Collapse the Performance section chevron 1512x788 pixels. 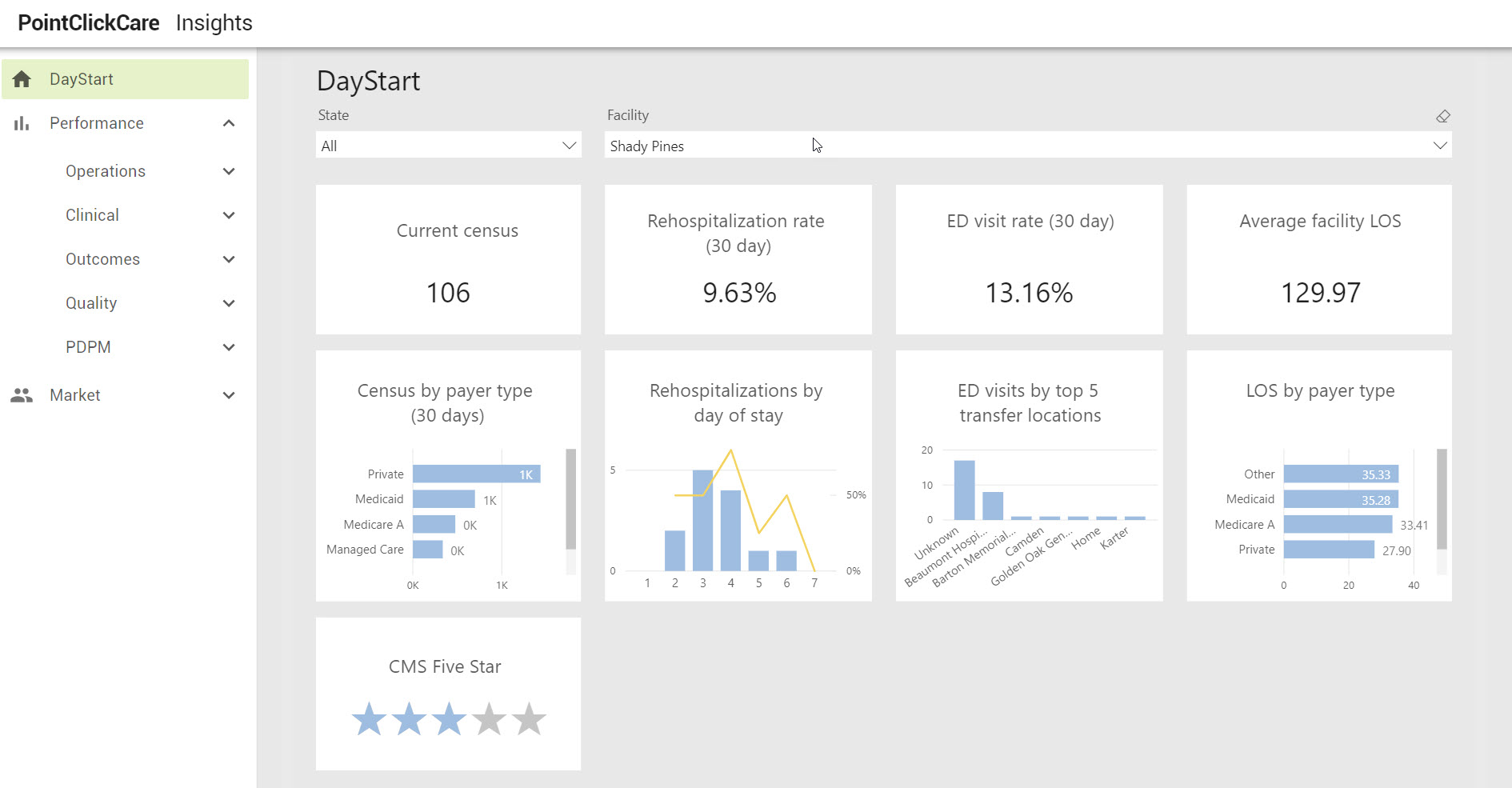229,123
